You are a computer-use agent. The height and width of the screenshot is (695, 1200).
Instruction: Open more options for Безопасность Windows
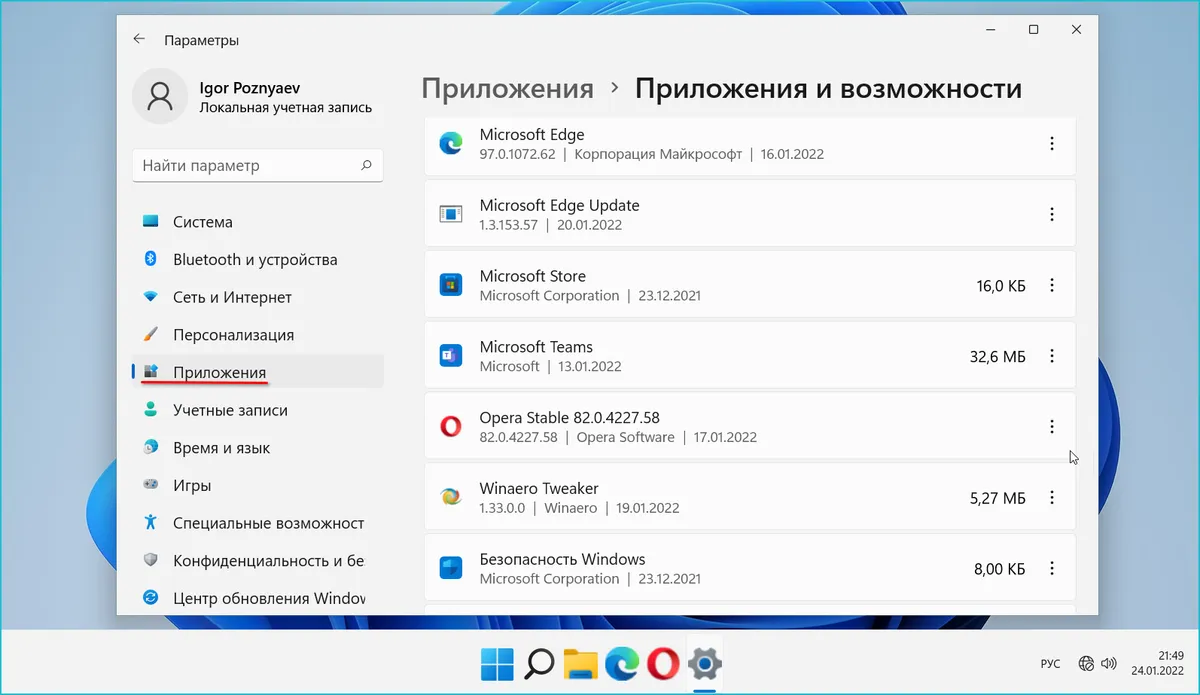point(1051,568)
